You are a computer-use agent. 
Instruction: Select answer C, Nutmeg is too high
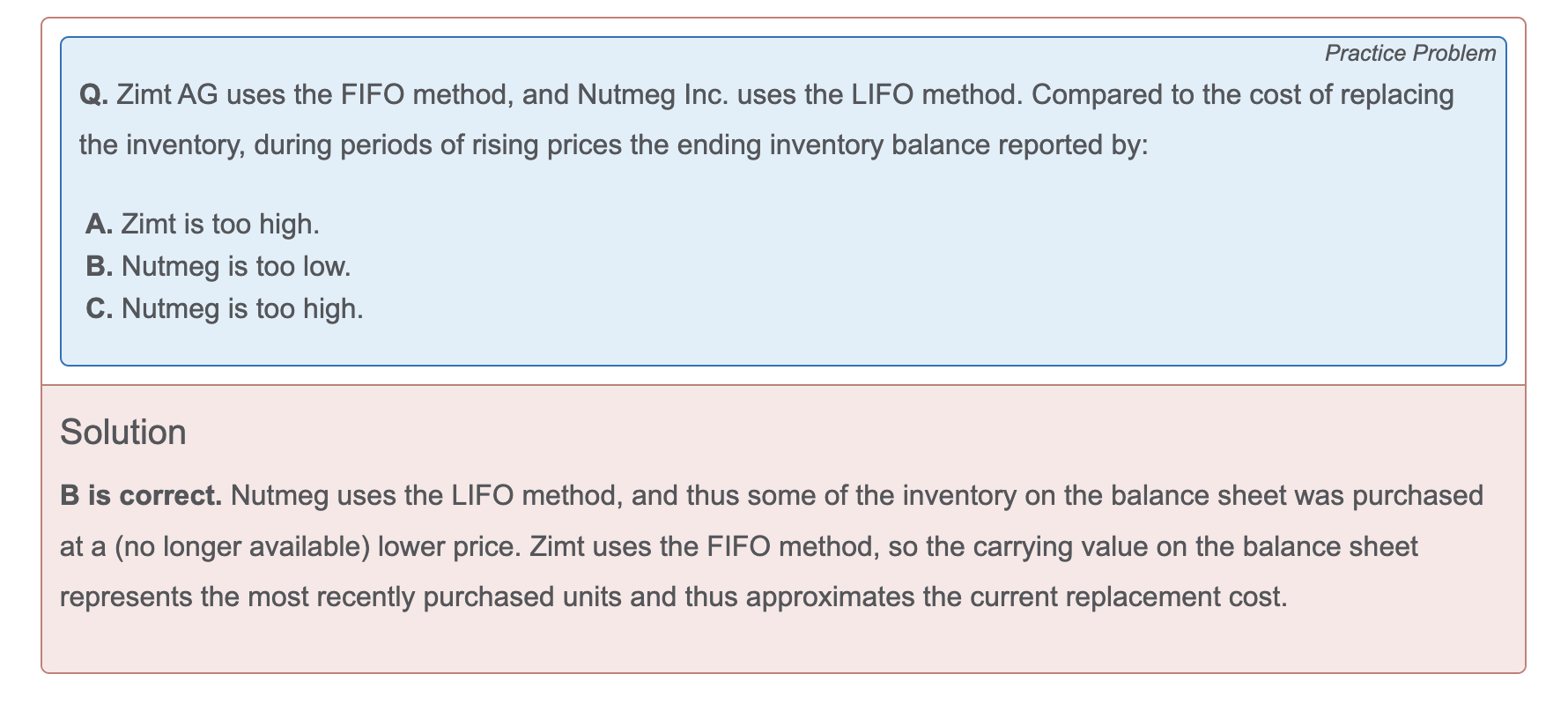pyautogui.click(x=225, y=308)
